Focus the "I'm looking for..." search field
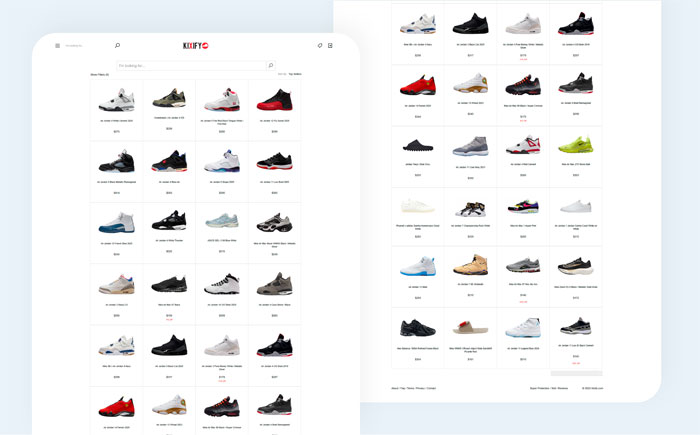Viewport: 700px width, 435px height. [190, 65]
